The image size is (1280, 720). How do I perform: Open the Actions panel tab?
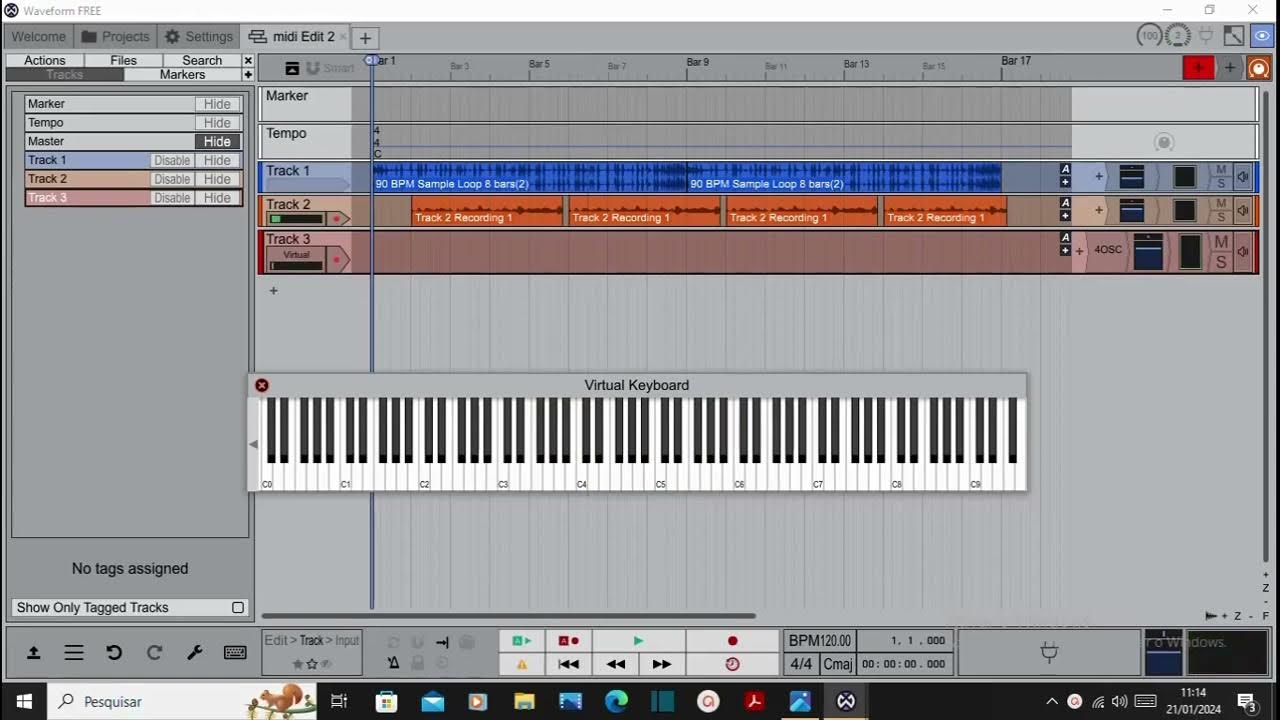[x=45, y=60]
